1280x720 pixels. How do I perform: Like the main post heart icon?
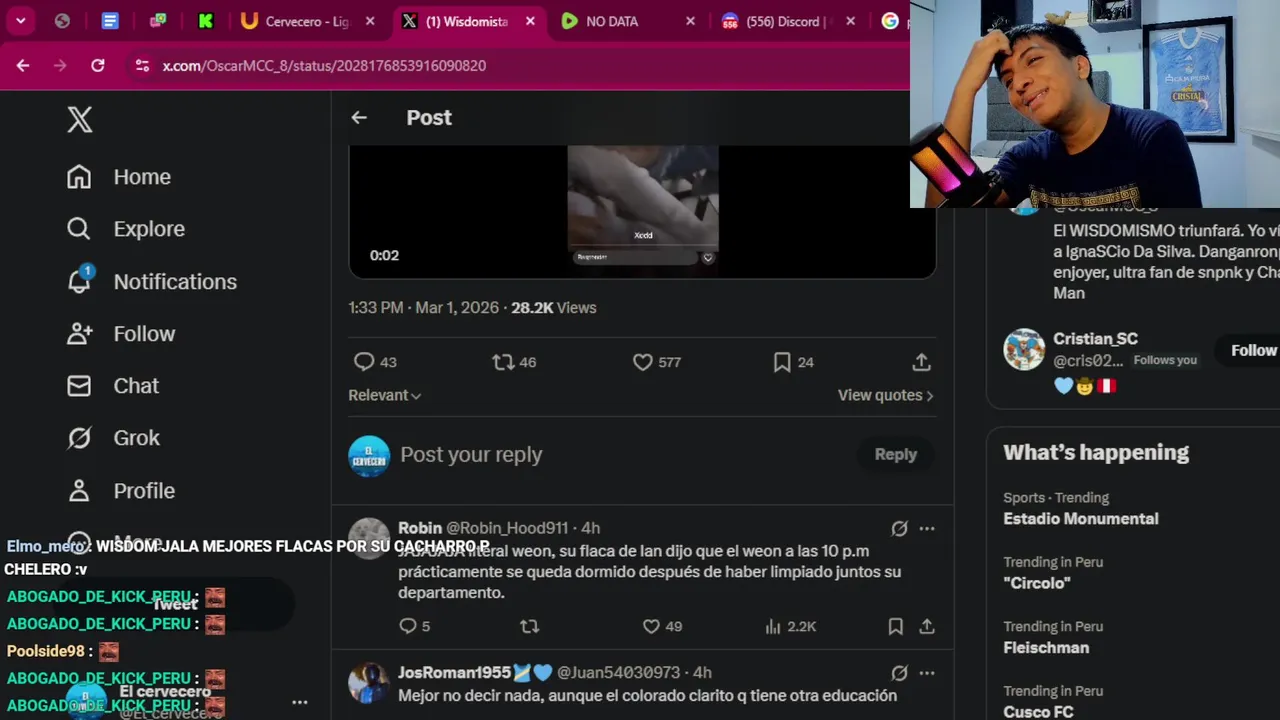point(643,362)
